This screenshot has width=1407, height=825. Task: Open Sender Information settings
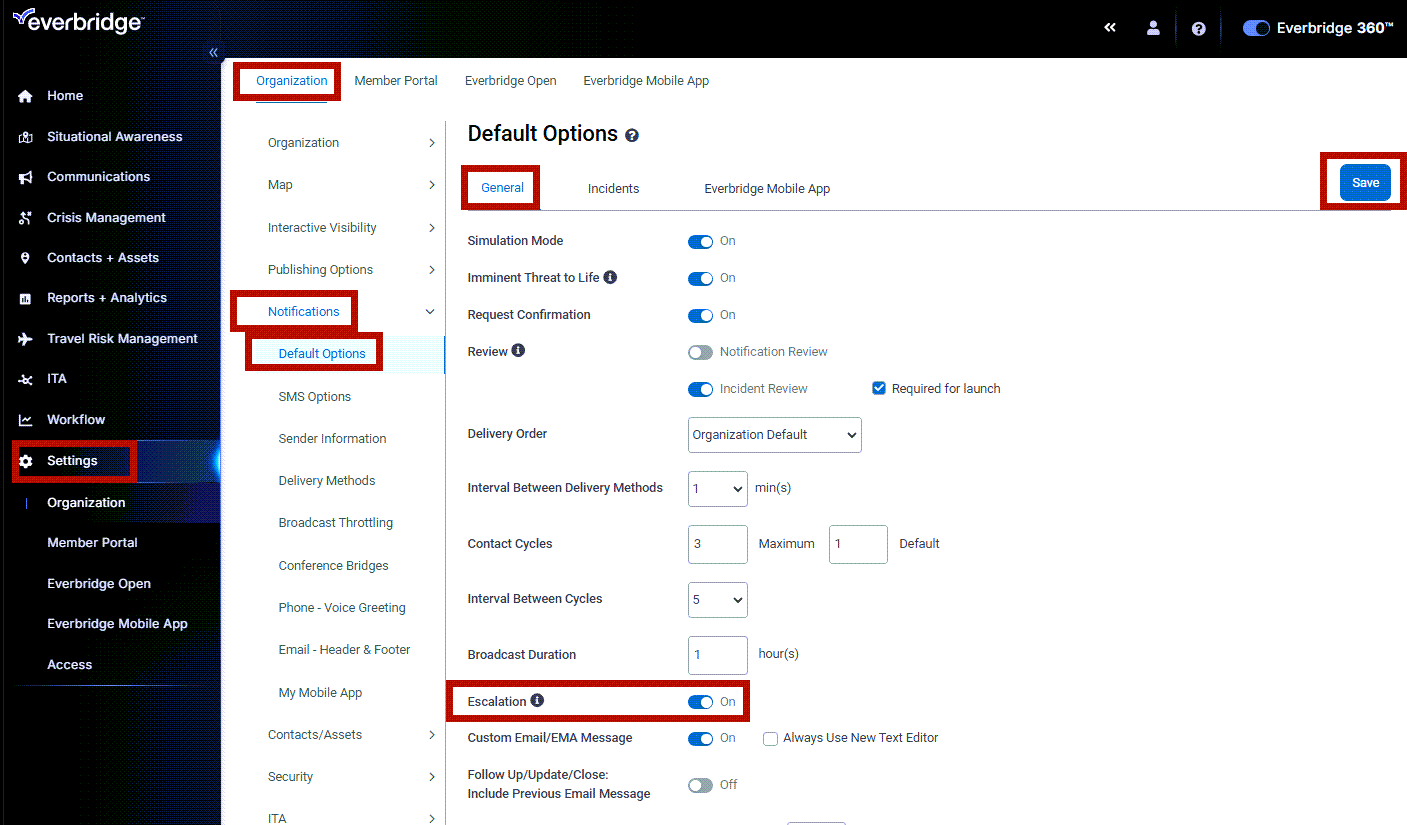(x=332, y=439)
